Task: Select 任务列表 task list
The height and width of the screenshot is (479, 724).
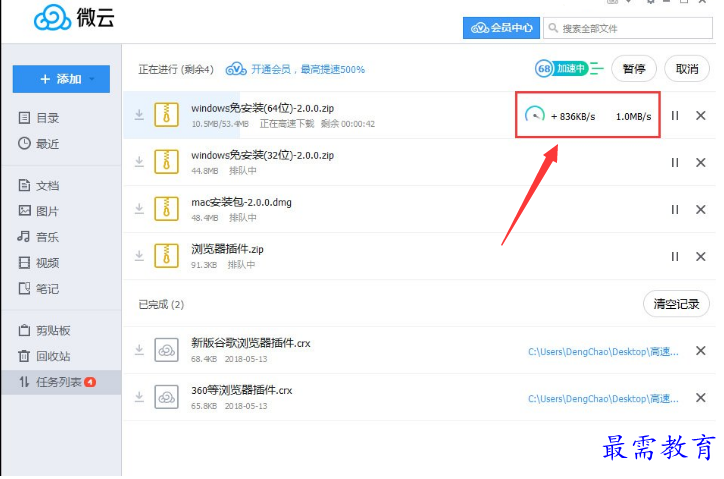Action: pyautogui.click(x=61, y=382)
